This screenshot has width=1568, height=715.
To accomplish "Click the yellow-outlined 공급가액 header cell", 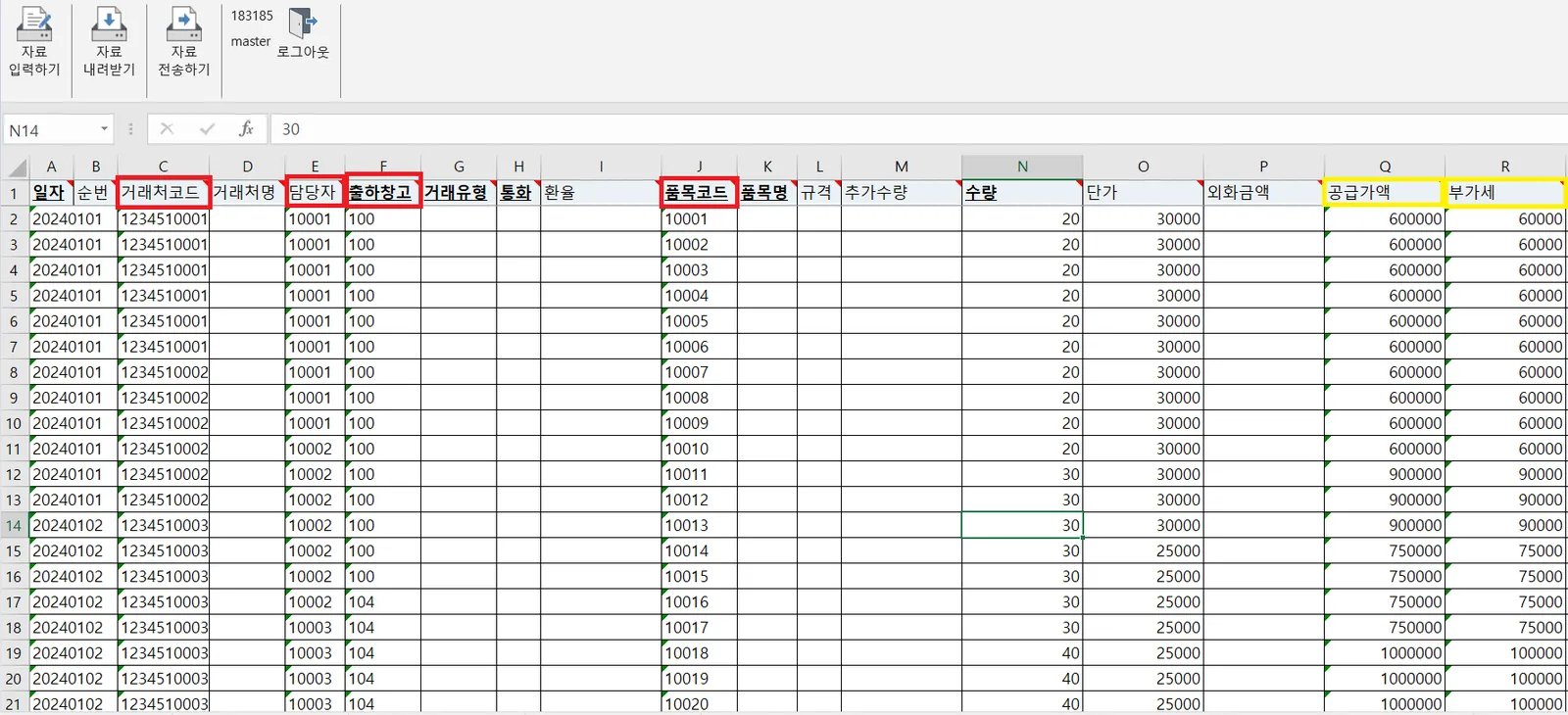I will pos(1384,192).
